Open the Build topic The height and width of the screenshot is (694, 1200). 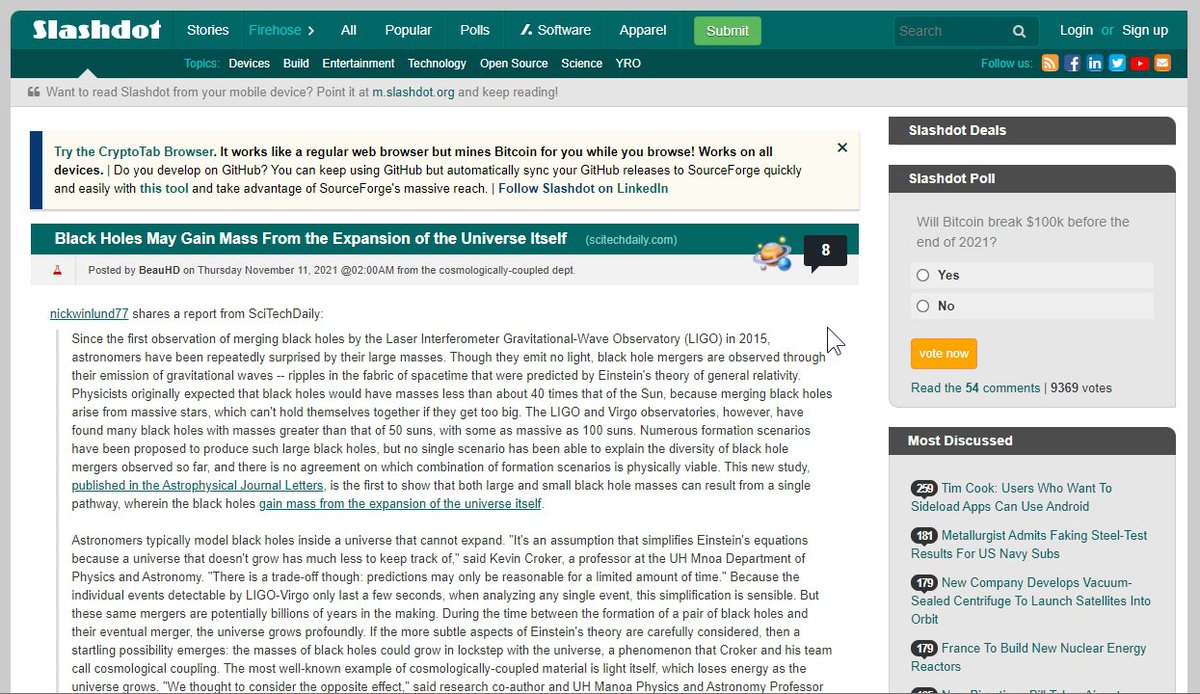[x=296, y=63]
